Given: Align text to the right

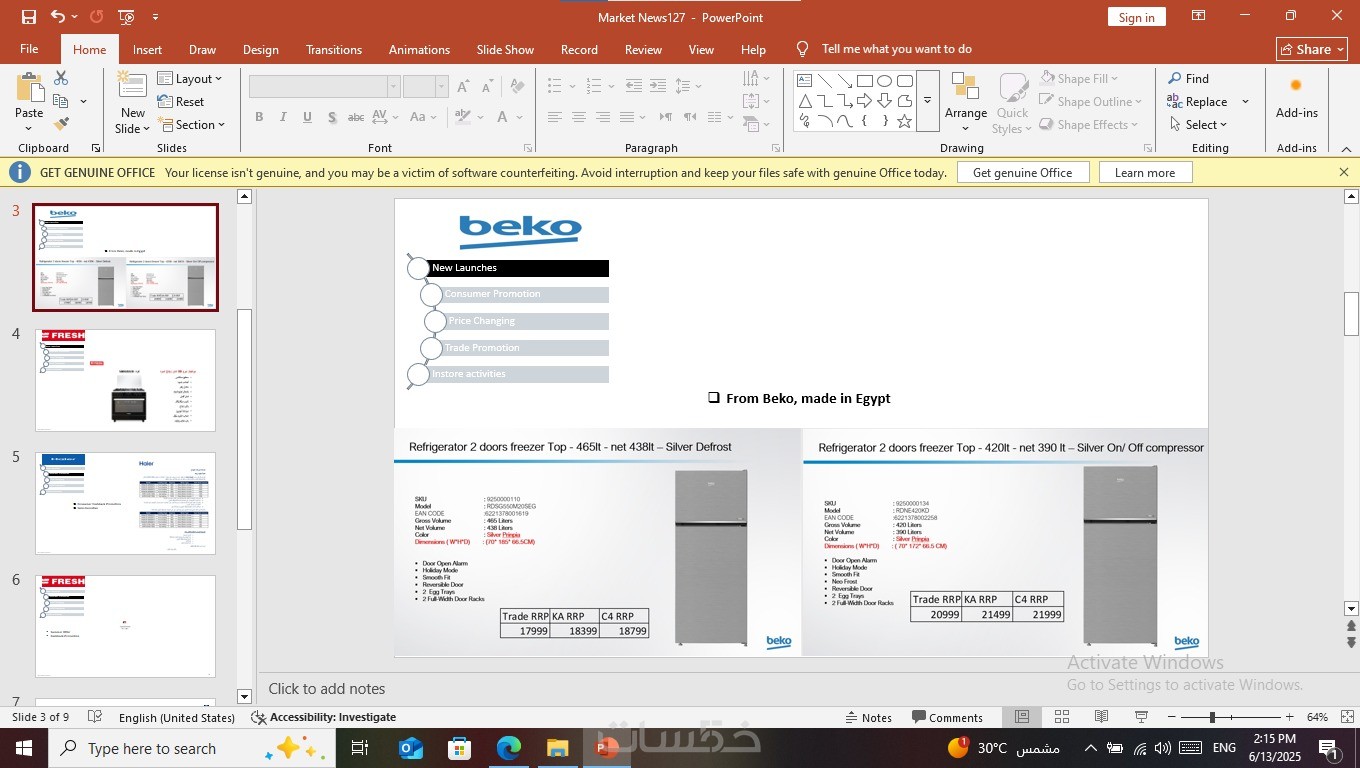Looking at the screenshot, I should 602,117.
